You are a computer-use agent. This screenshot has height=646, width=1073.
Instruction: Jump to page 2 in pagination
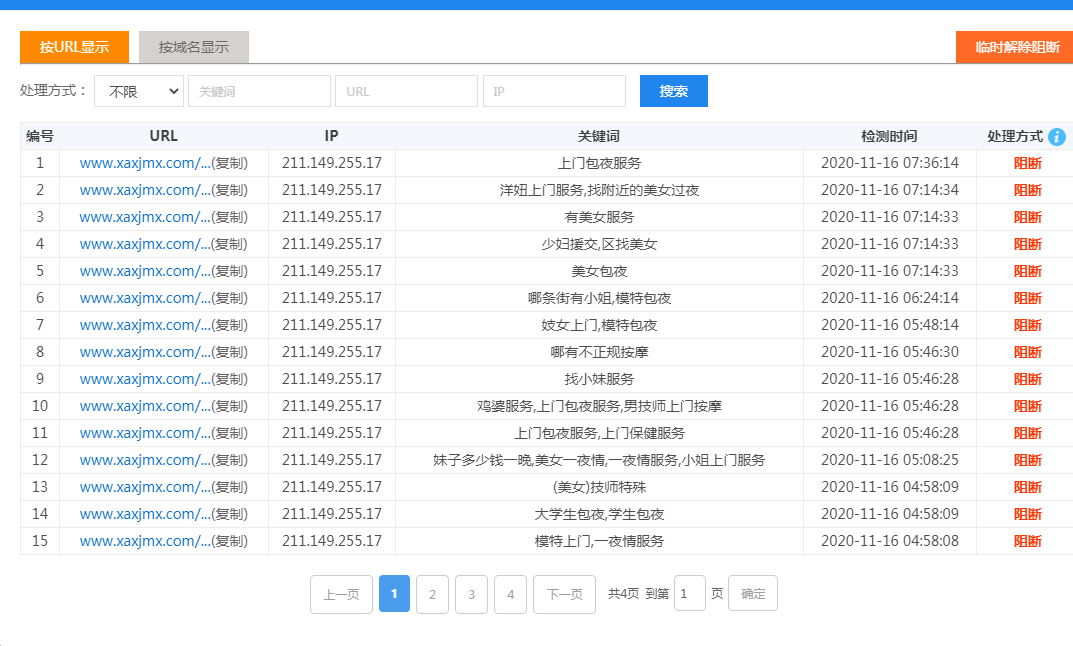point(432,593)
